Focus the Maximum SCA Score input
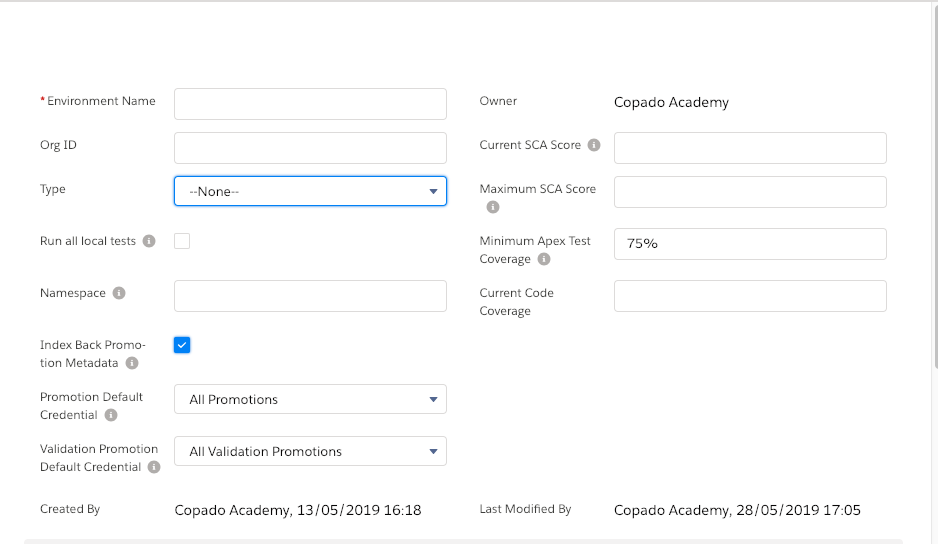 pos(750,192)
